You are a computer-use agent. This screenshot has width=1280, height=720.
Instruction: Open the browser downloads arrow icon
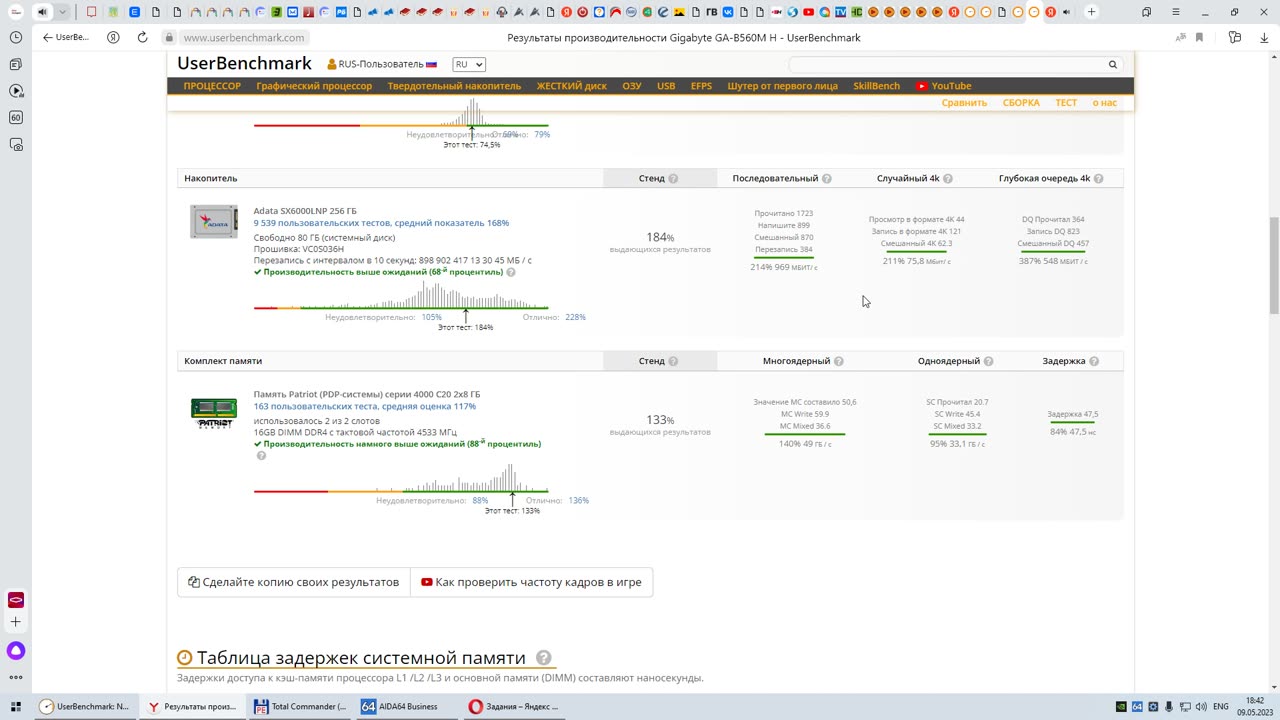tap(1262, 37)
